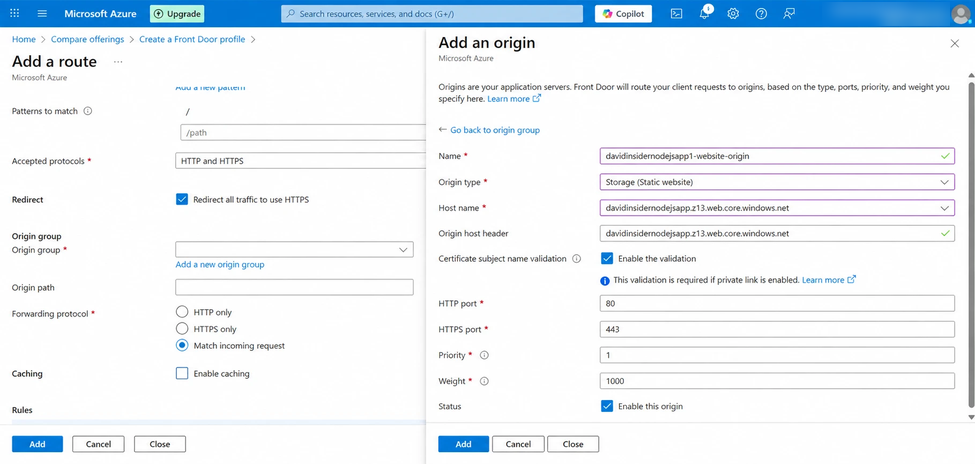The image size is (975, 464).
Task: Click the Origin host header field
Action: [x=777, y=233]
